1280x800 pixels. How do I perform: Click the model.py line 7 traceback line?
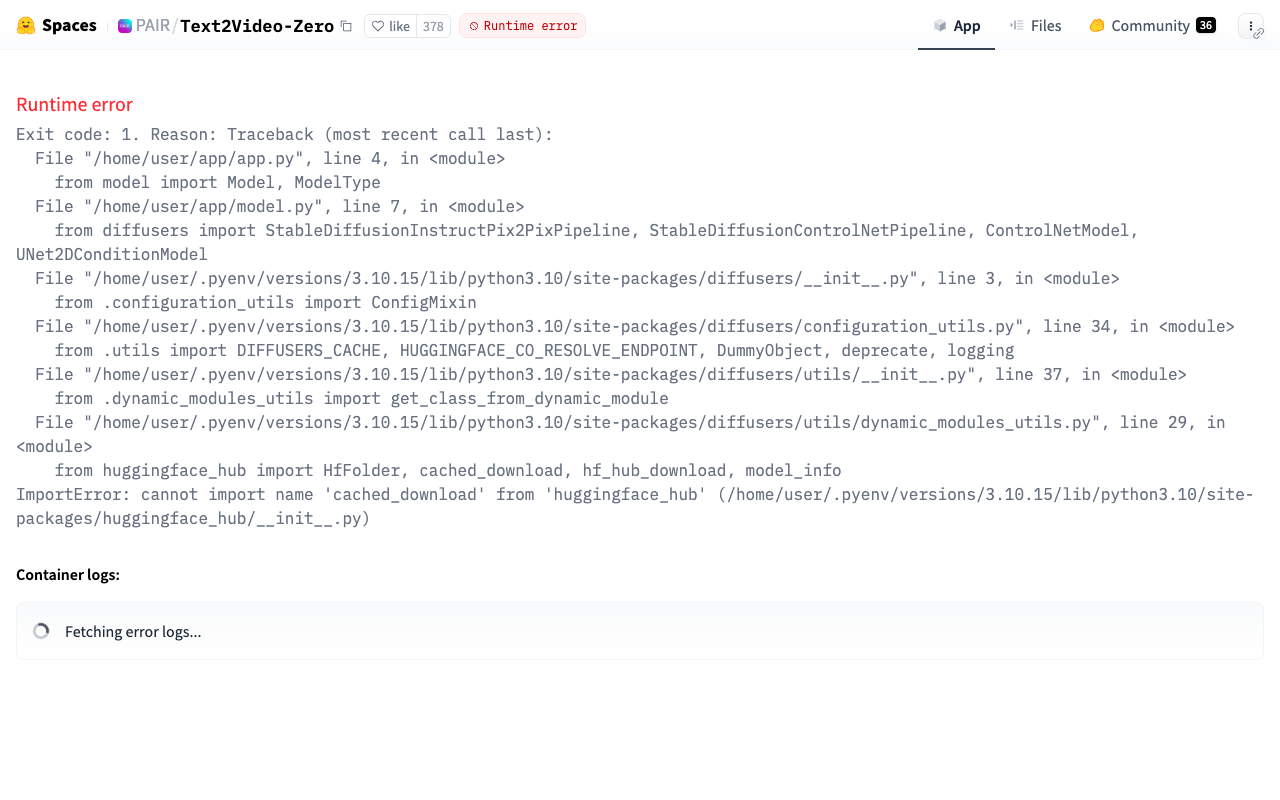[x=280, y=207]
